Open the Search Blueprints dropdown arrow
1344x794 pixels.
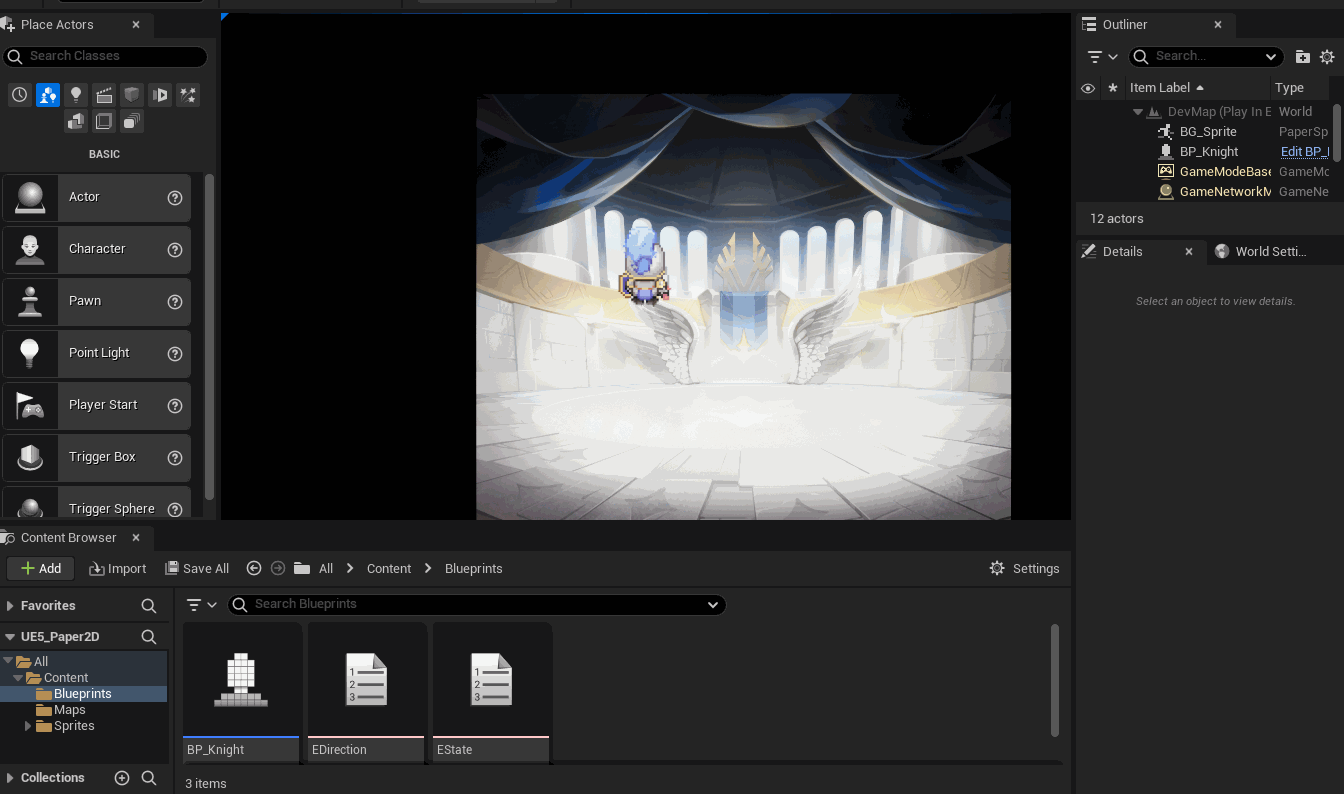[713, 604]
